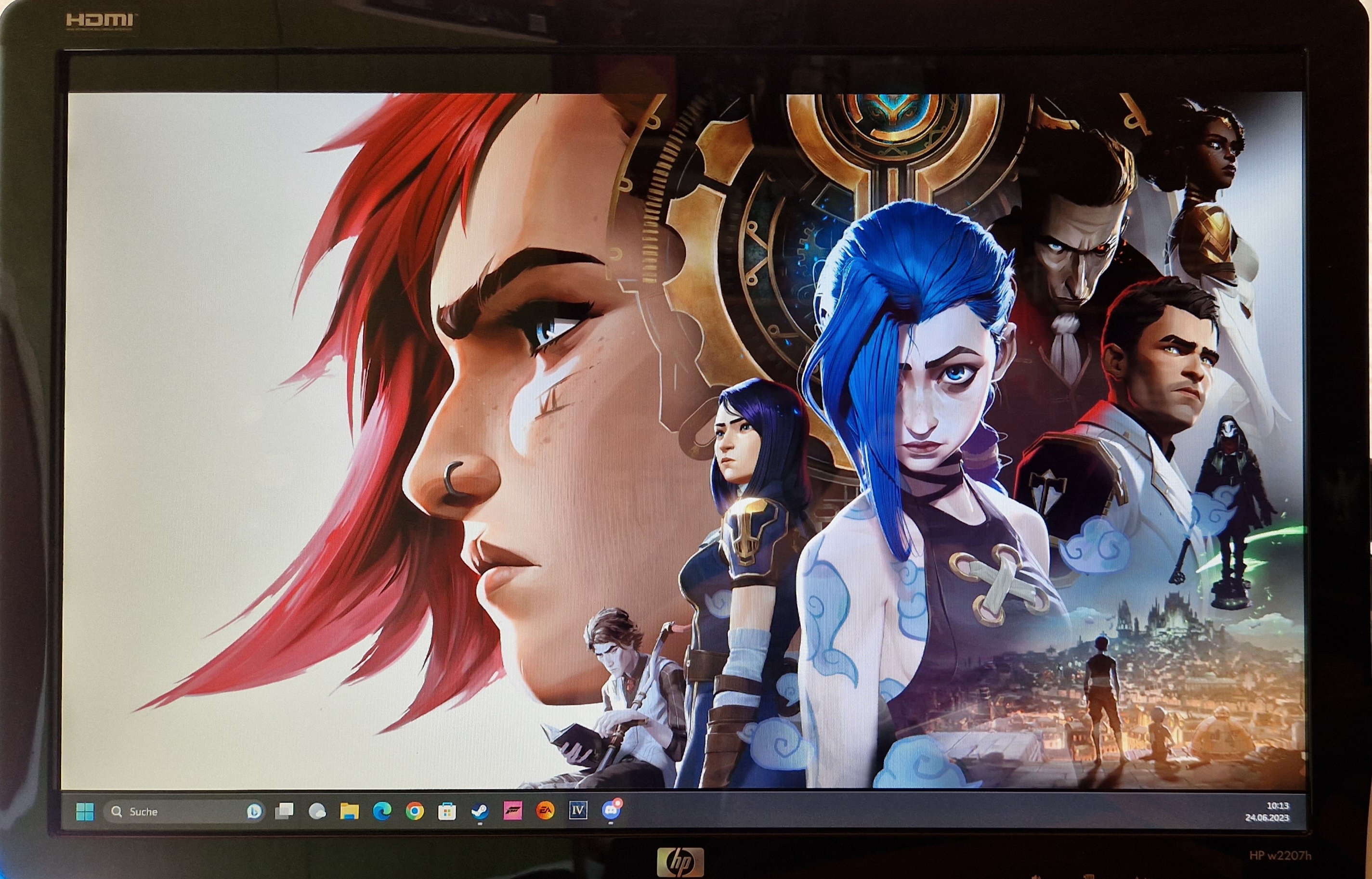1372x879 pixels.
Task: Open Bing chat icon in the search box
Action: (255, 811)
